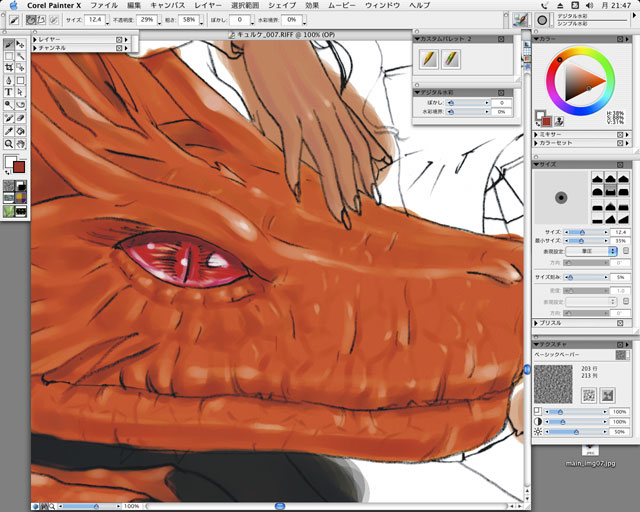The width and height of the screenshot is (640, 512).
Task: Toggle the clone color rubber stamp button
Action: [x=559, y=121]
